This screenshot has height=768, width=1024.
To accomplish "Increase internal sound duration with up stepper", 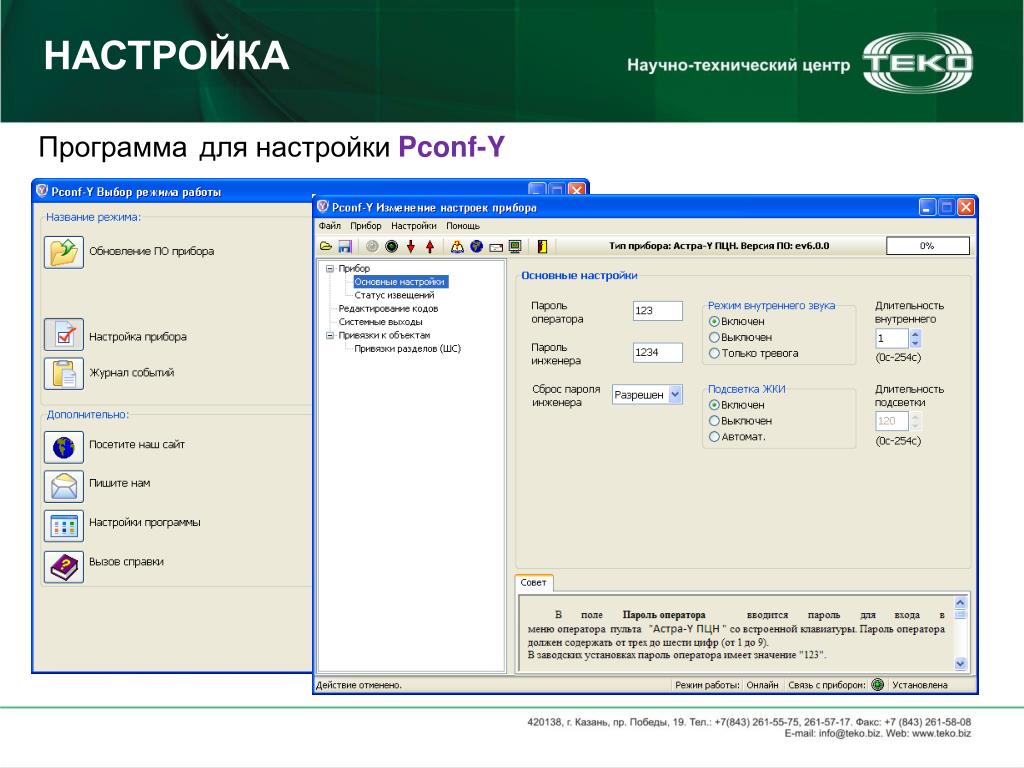I will tap(915, 334).
